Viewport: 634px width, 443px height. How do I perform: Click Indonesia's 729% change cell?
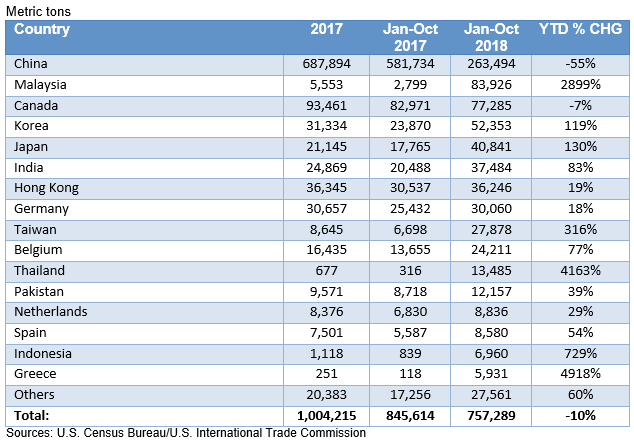pos(580,353)
